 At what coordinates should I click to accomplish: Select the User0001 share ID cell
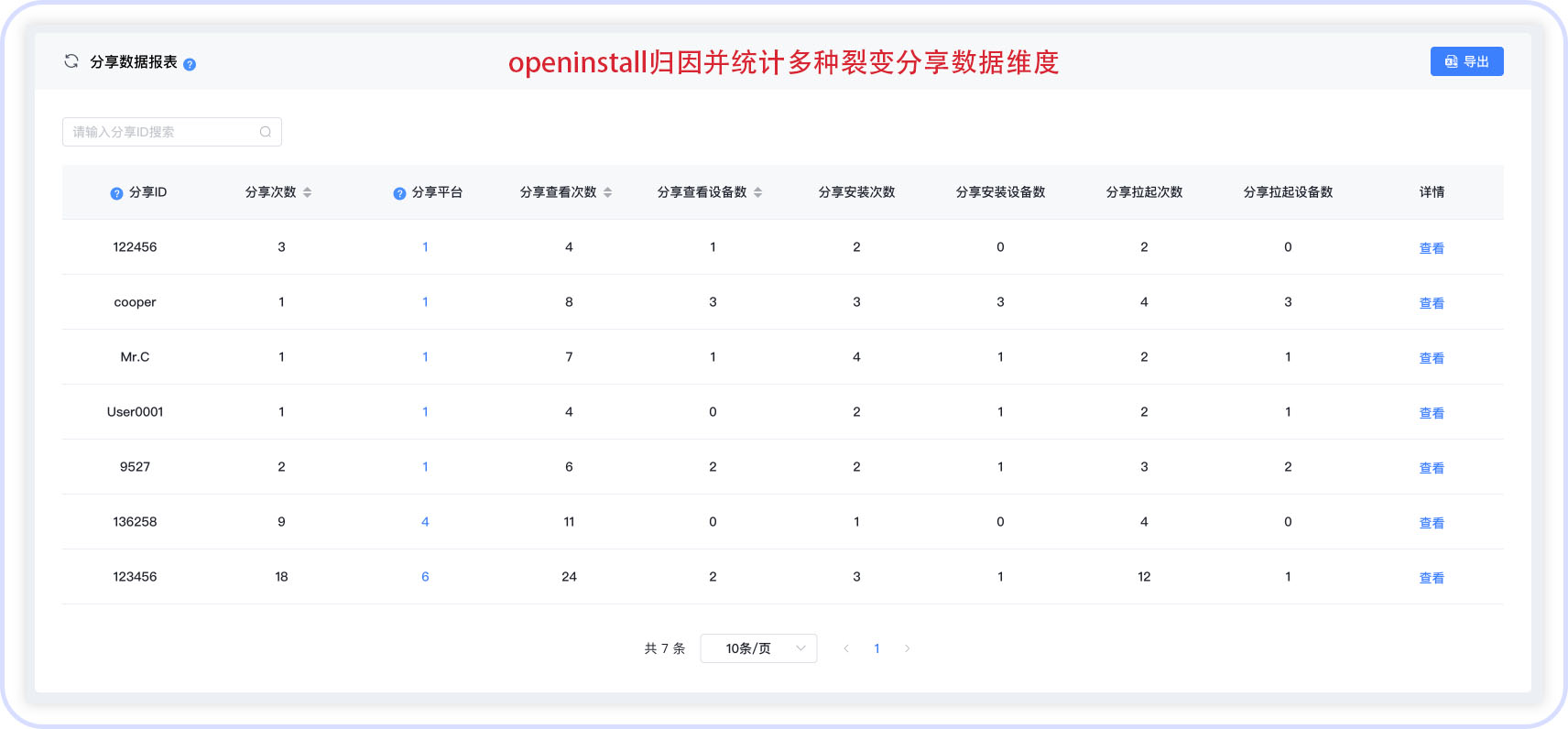[x=135, y=412]
